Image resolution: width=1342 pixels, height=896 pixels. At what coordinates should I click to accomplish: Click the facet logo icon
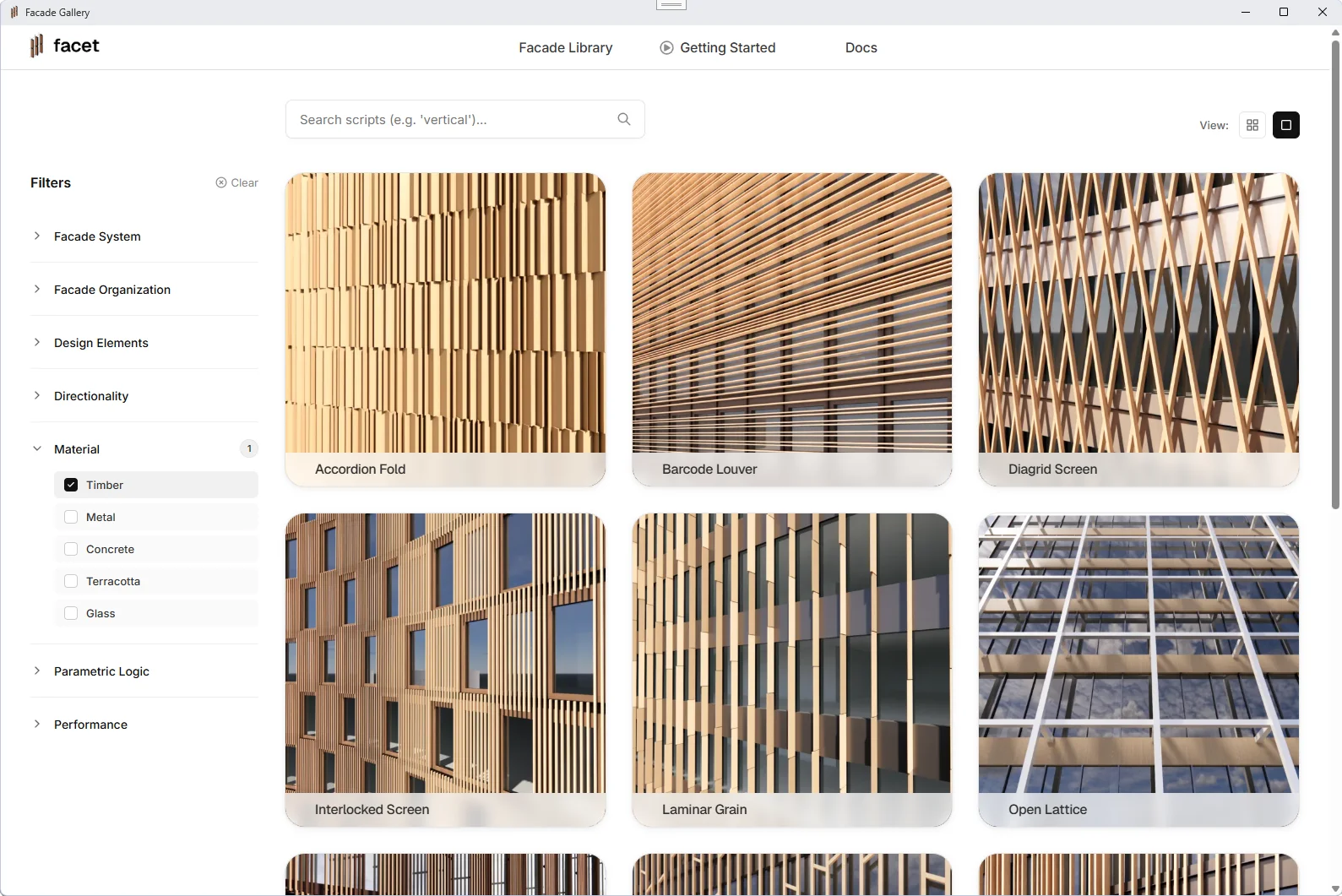36,46
